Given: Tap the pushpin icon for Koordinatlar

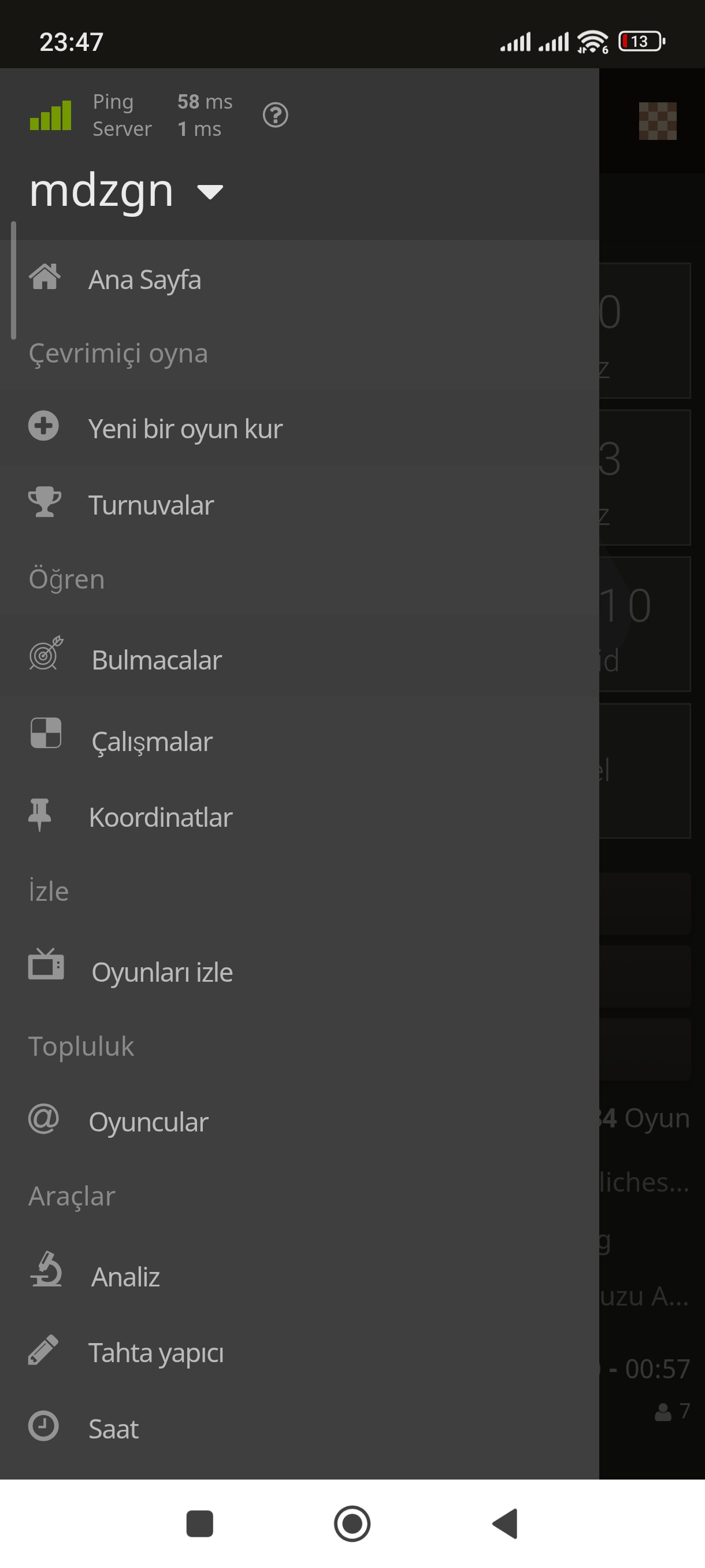Looking at the screenshot, I should pyautogui.click(x=40, y=814).
